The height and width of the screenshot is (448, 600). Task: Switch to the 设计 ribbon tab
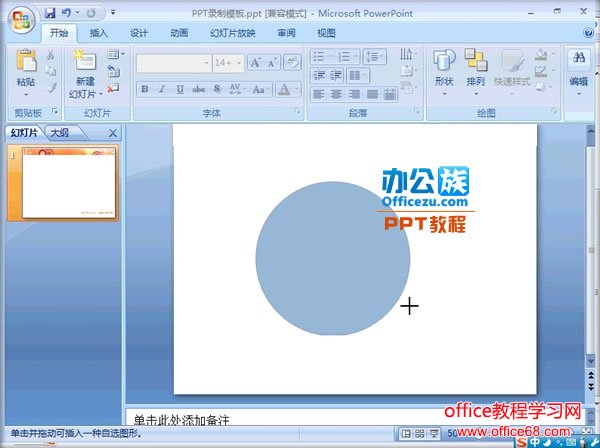coord(139,33)
